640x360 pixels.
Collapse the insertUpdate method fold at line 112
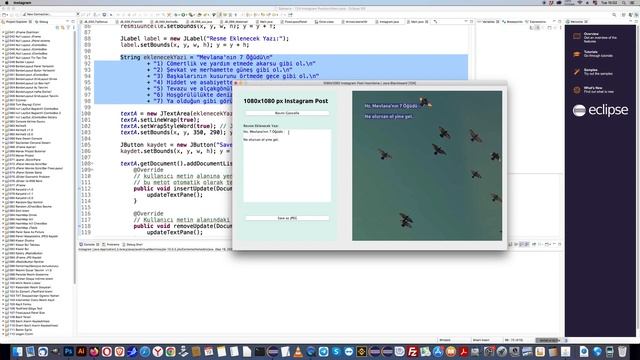pos(80,189)
